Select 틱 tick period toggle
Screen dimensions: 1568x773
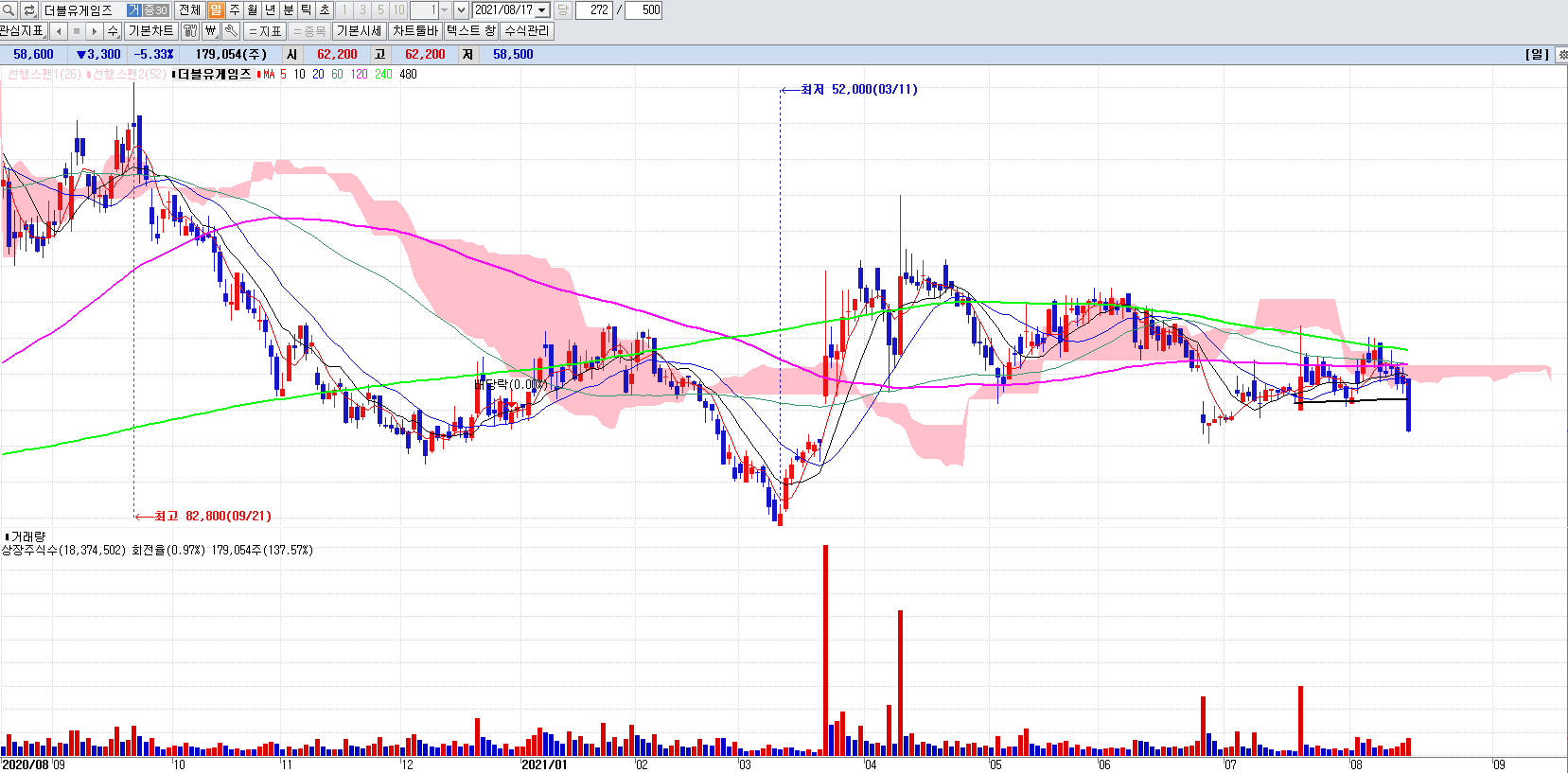pyautogui.click(x=307, y=10)
